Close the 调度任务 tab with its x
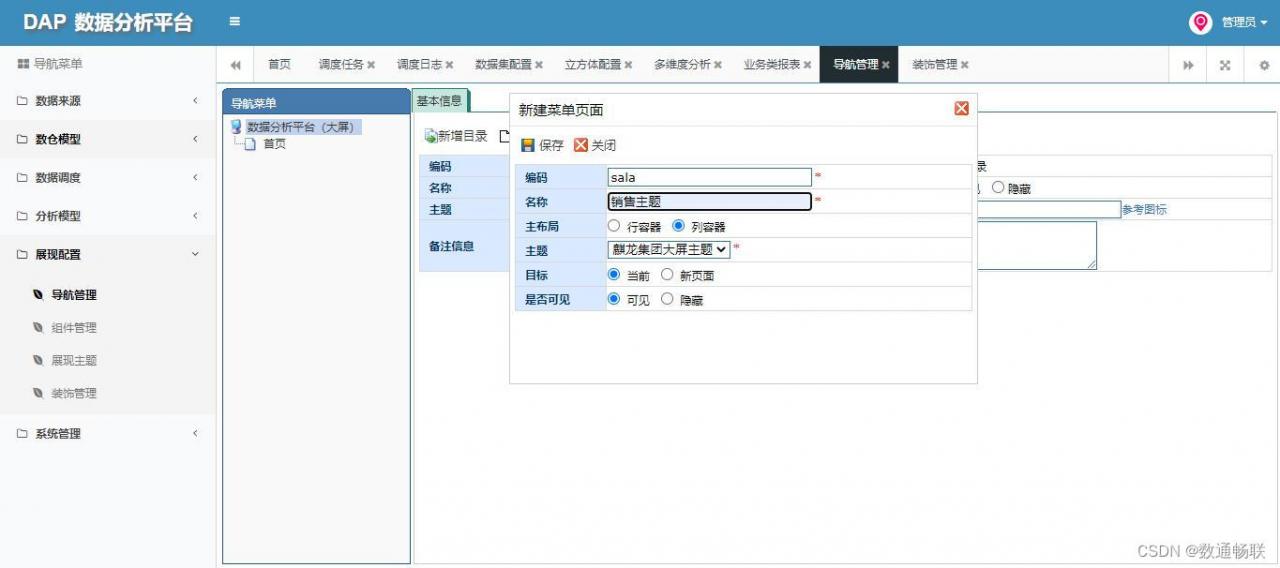Screen dimensions: 1280x568 tap(371, 65)
